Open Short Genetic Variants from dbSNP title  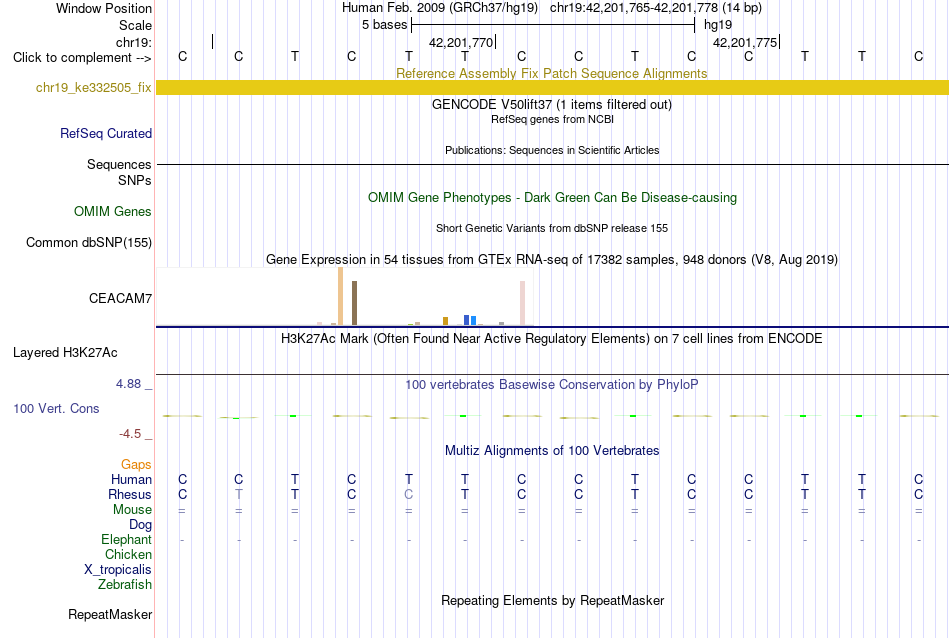(552, 228)
